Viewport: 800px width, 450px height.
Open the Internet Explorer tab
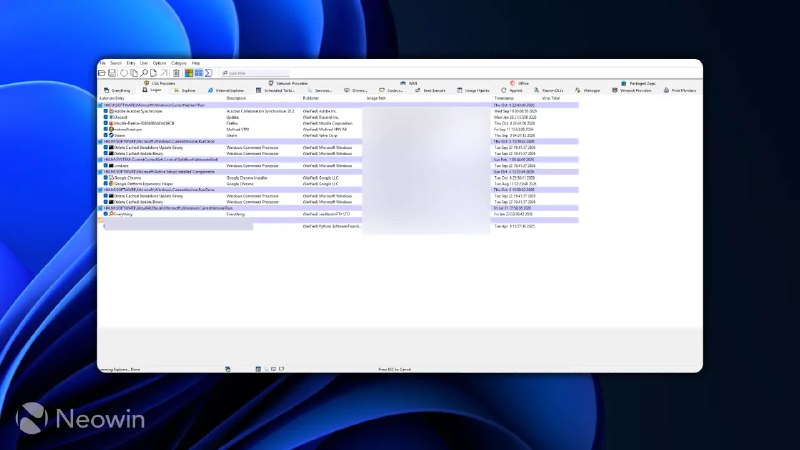click(x=226, y=90)
